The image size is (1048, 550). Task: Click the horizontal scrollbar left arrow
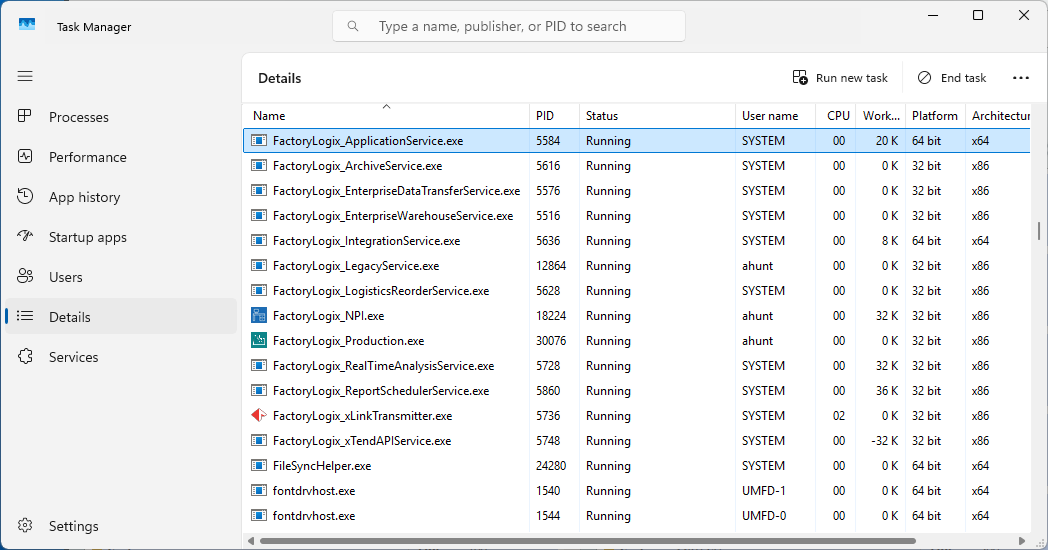[251, 541]
